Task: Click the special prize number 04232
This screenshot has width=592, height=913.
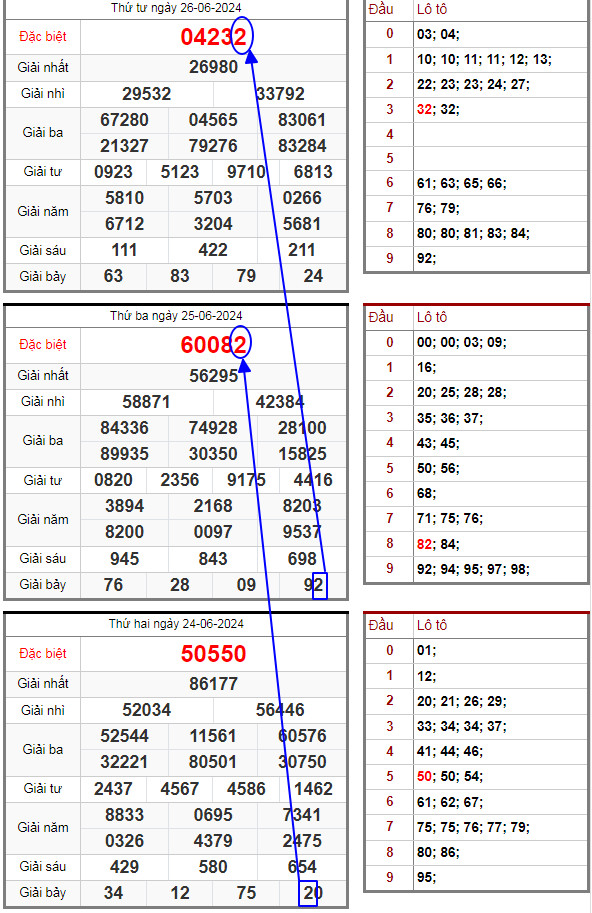Action: point(213,37)
